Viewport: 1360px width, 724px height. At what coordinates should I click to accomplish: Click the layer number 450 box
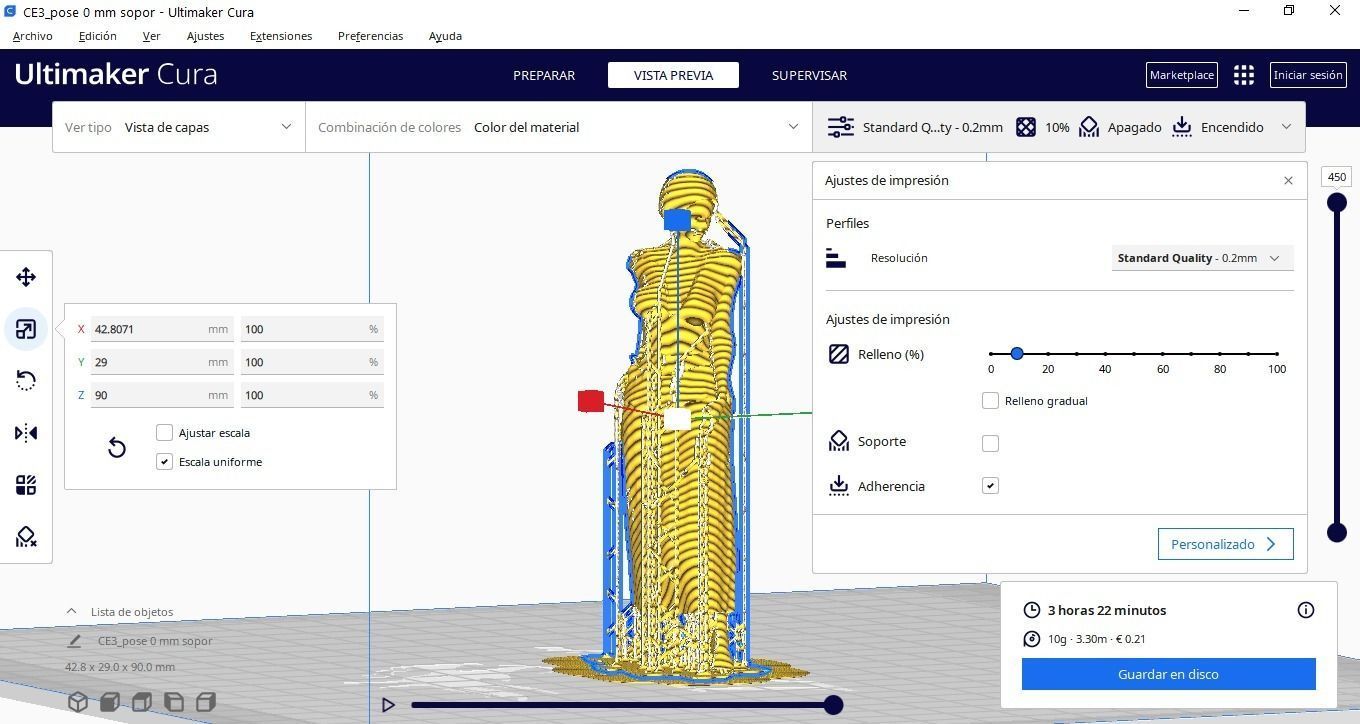pos(1337,177)
